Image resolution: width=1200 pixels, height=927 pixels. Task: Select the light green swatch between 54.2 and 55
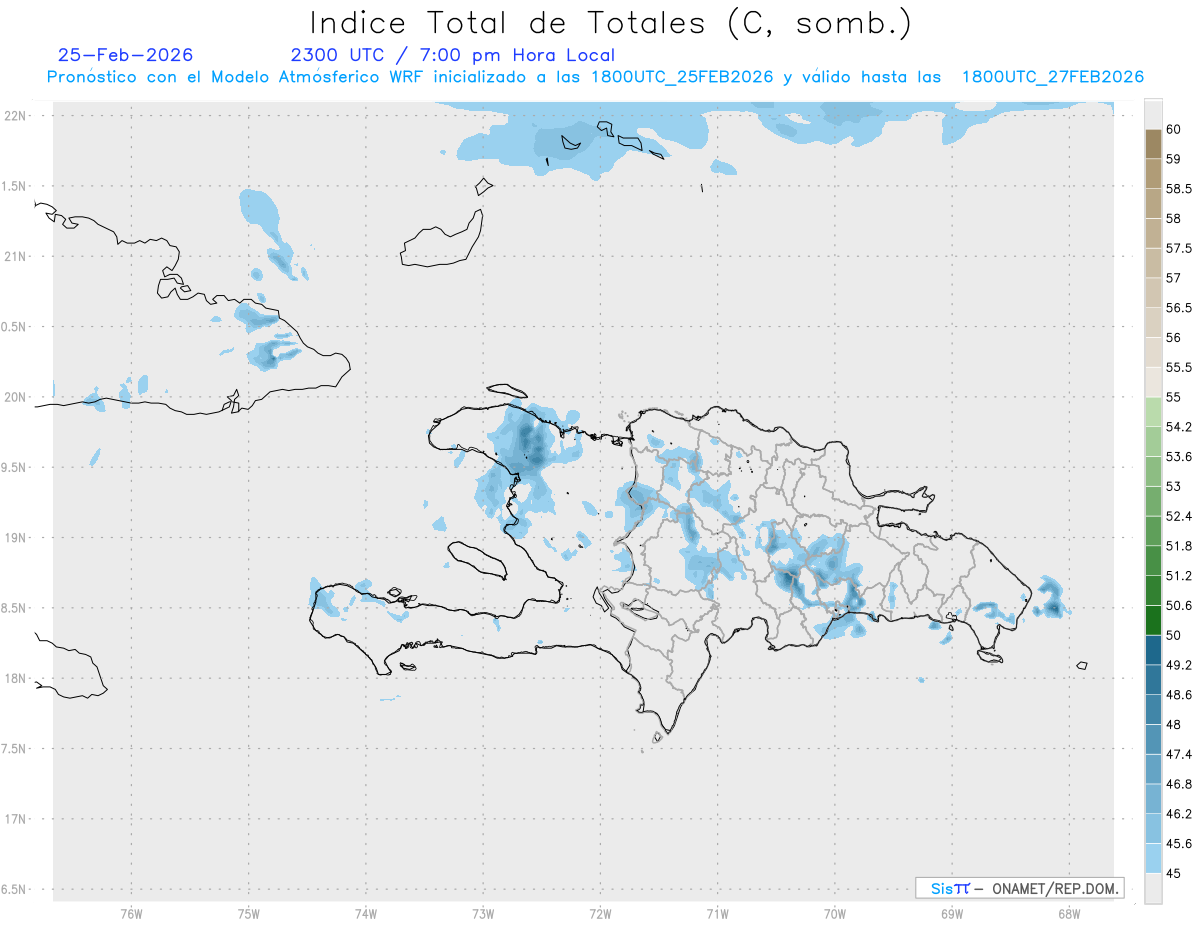pyautogui.click(x=1153, y=412)
